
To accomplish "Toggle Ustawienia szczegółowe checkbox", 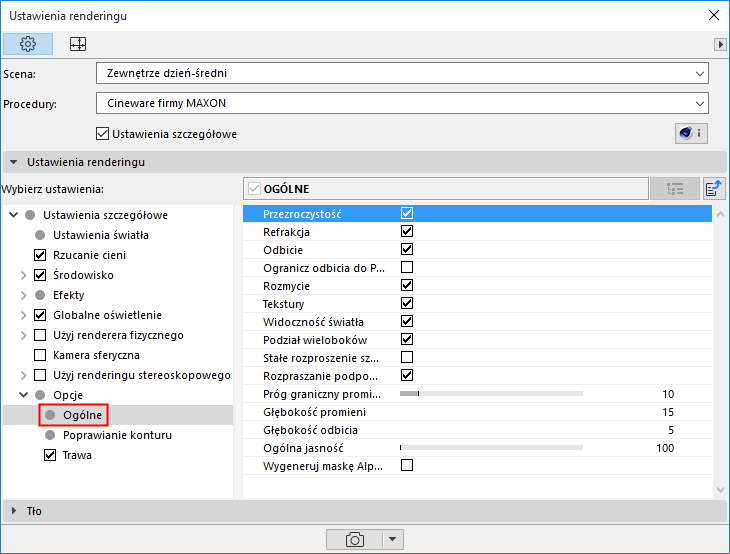I will coord(102,134).
